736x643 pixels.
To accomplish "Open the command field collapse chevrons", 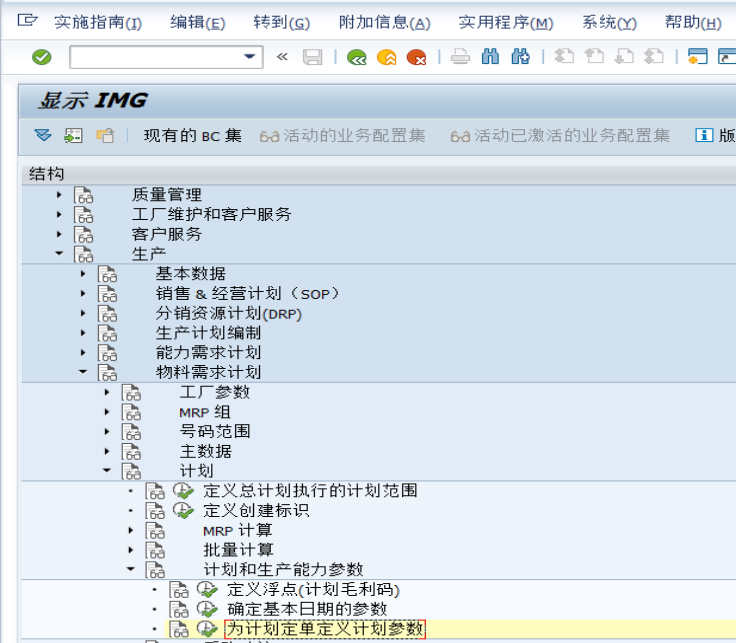I will pos(282,57).
